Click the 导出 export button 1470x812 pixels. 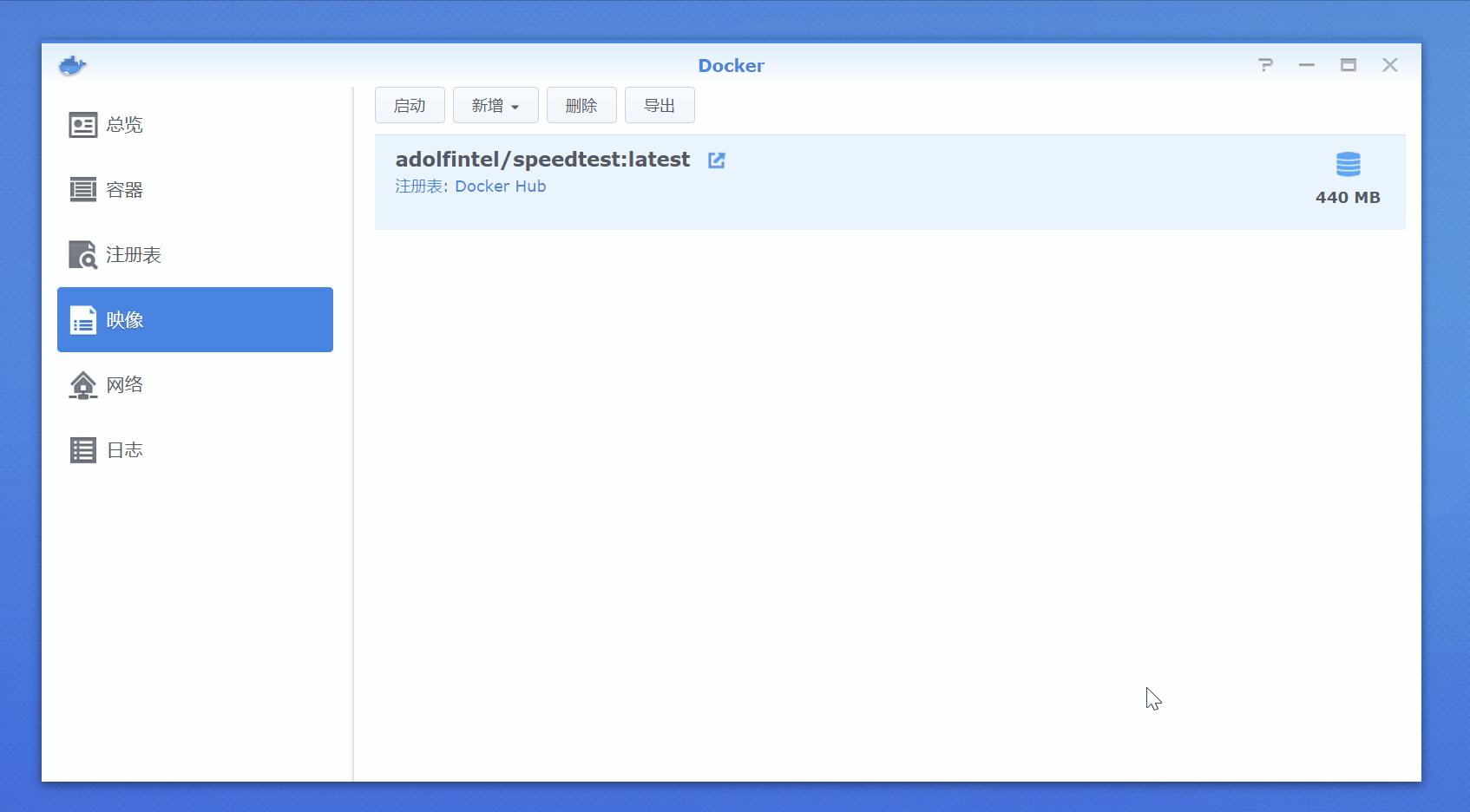click(x=660, y=105)
